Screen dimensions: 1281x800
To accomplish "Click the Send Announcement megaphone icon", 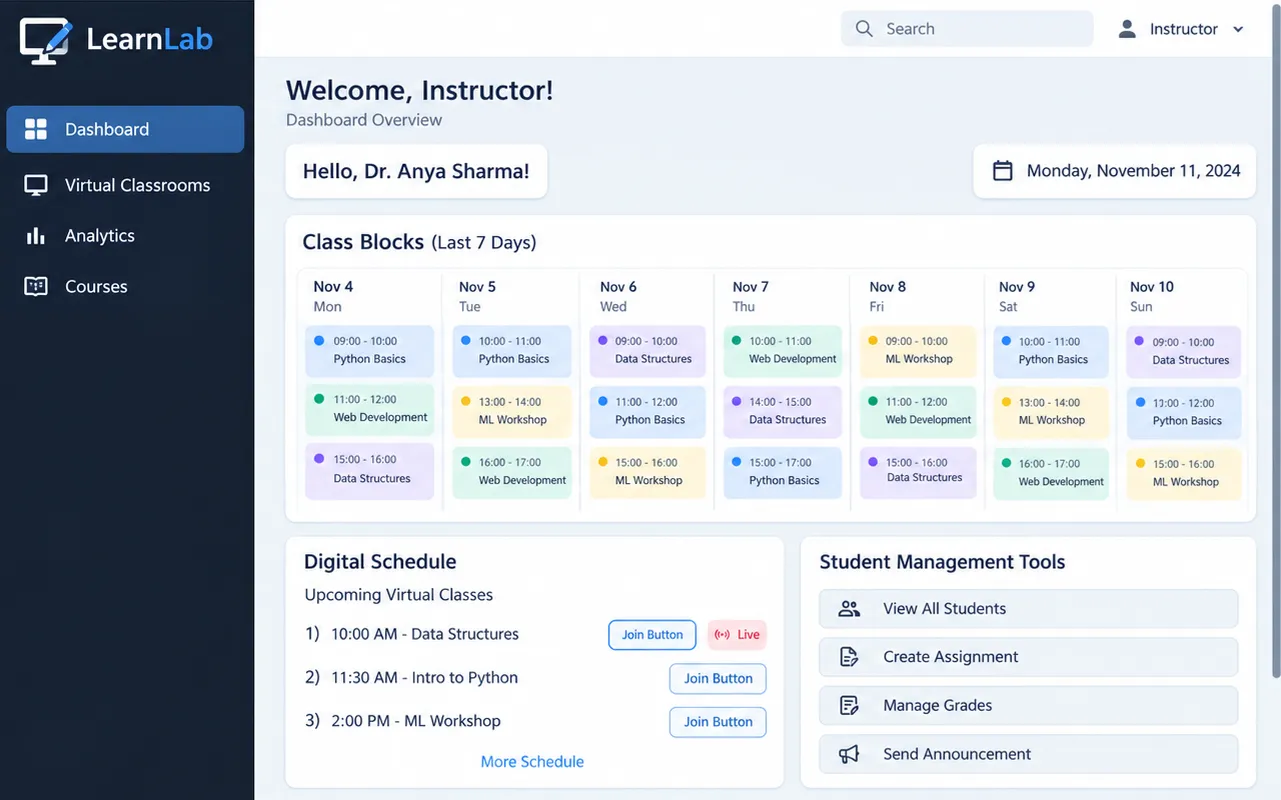I will 849,754.
